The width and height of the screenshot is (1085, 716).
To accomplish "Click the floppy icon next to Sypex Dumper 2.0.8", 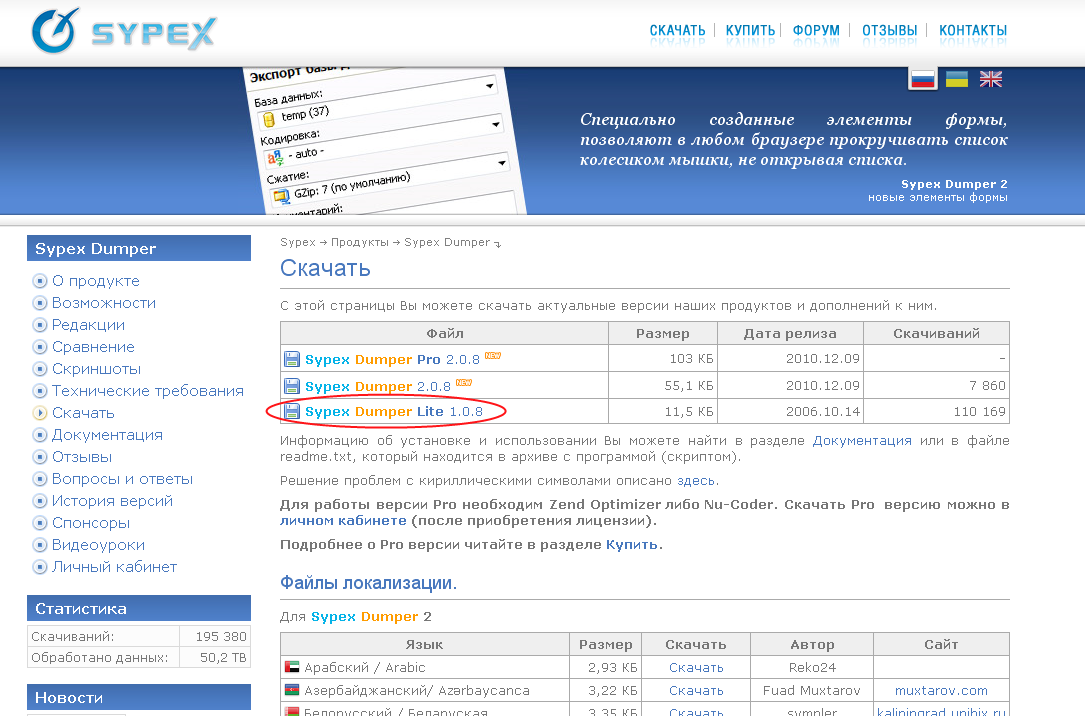I will tap(292, 385).
